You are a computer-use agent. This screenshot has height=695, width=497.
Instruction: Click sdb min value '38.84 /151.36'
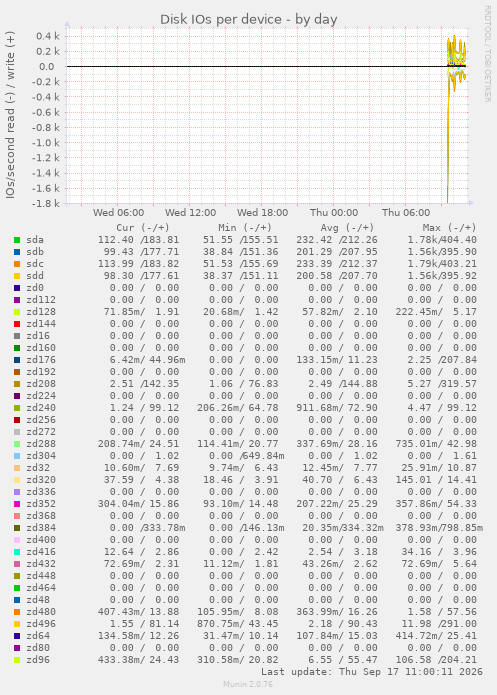pyautogui.click(x=241, y=252)
